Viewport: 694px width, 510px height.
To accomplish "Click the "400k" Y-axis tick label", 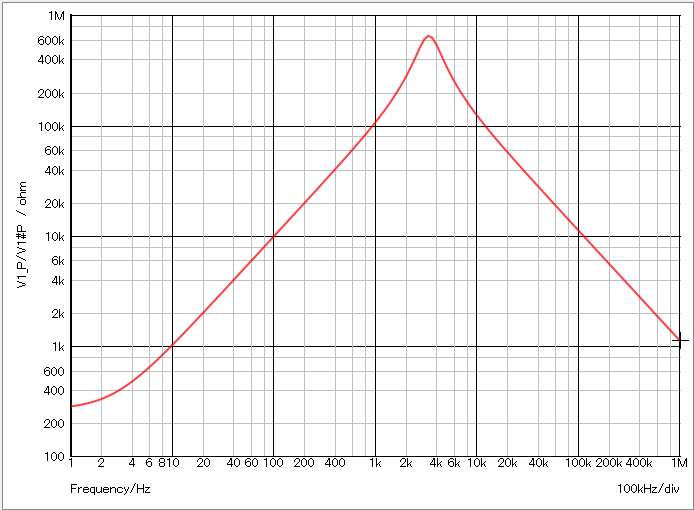I will [51, 59].
